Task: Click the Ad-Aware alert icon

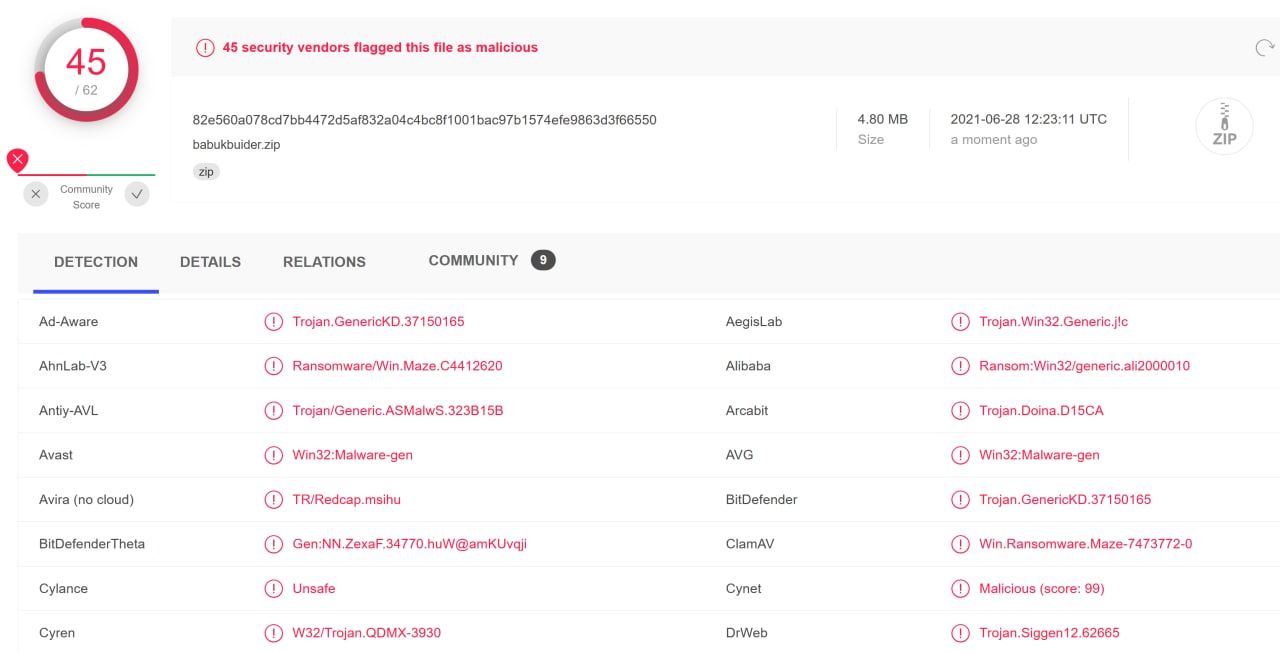Action: coord(273,322)
